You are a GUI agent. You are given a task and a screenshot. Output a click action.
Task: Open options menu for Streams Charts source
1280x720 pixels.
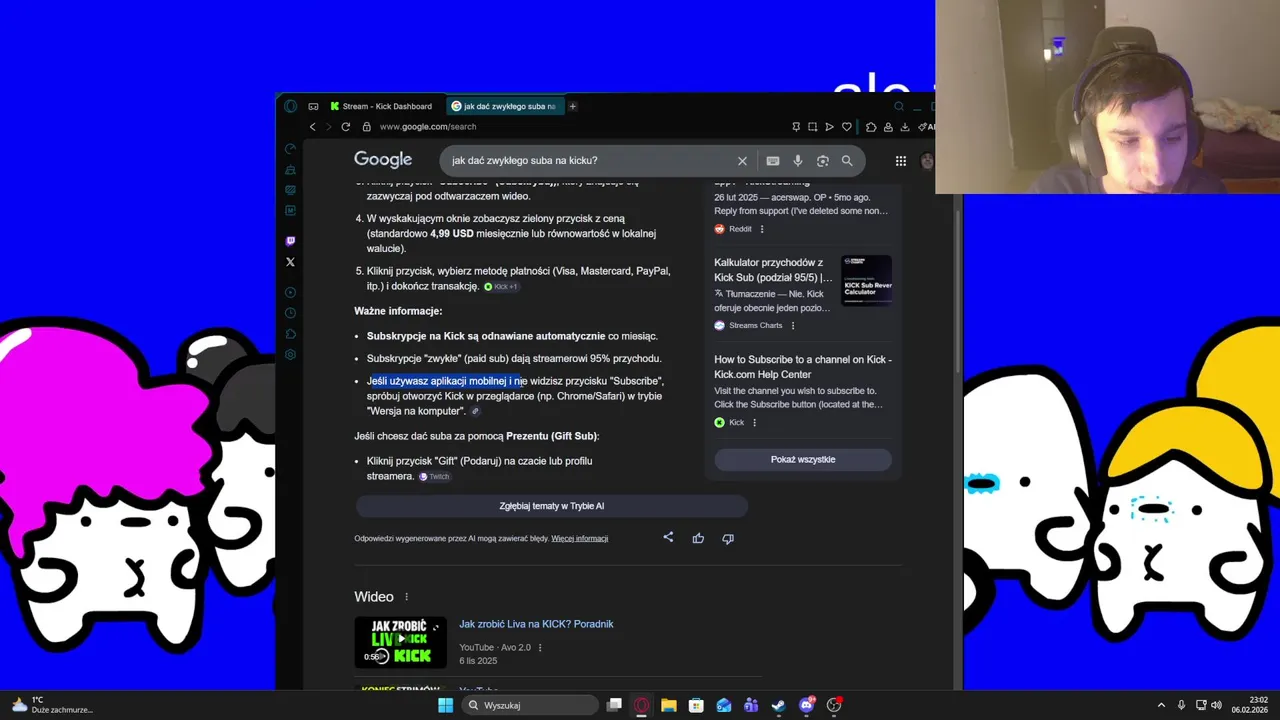tap(793, 326)
